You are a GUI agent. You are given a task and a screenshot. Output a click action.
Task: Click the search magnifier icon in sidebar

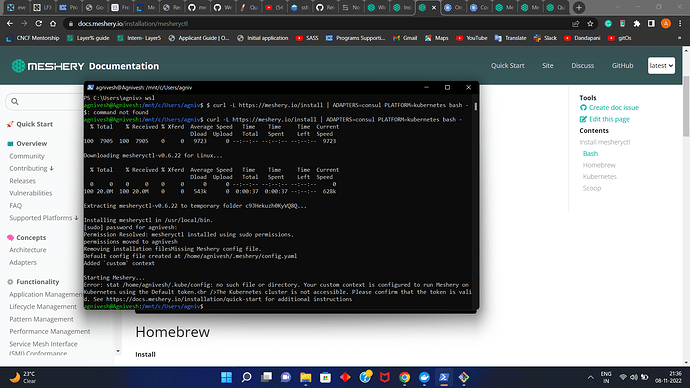point(15,102)
